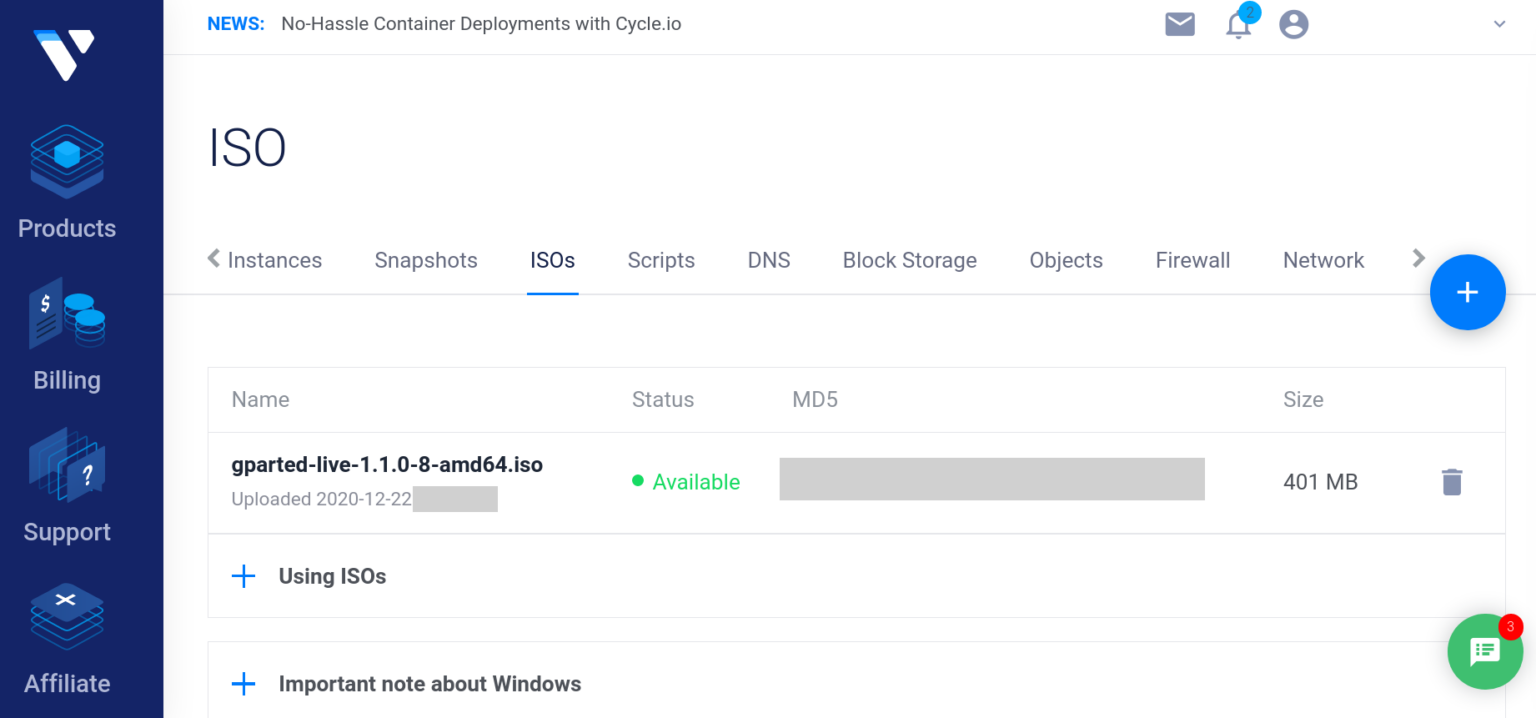Switch to the Snapshots tab
Viewport: 1536px width, 718px height.
coord(426,260)
